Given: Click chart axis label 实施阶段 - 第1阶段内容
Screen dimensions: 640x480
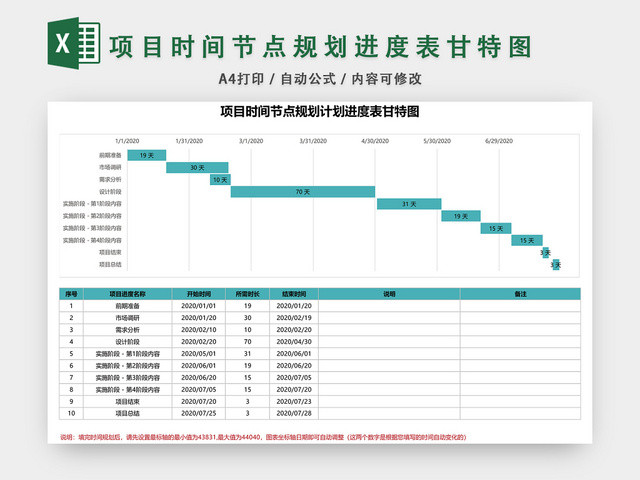Looking at the screenshot, I should point(92,204).
